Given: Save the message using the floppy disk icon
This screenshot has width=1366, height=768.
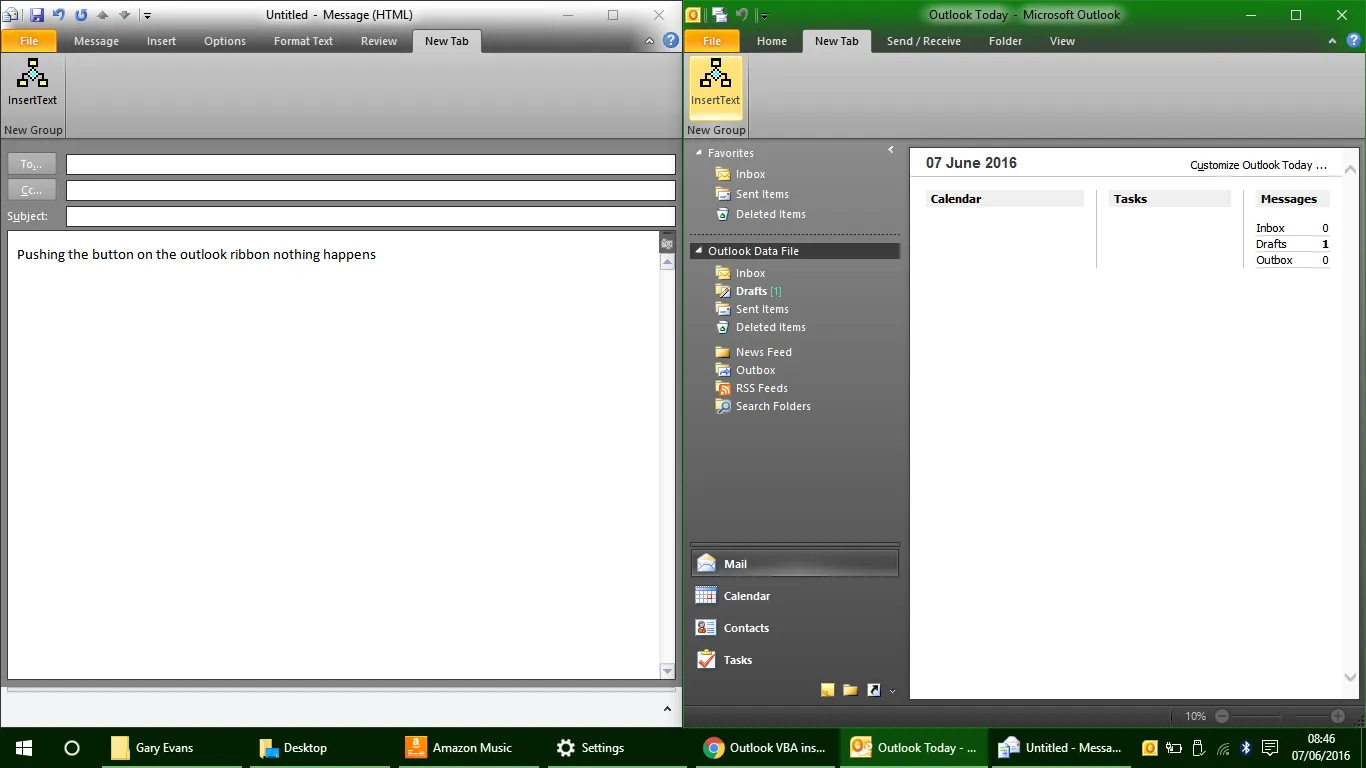Looking at the screenshot, I should [x=37, y=15].
